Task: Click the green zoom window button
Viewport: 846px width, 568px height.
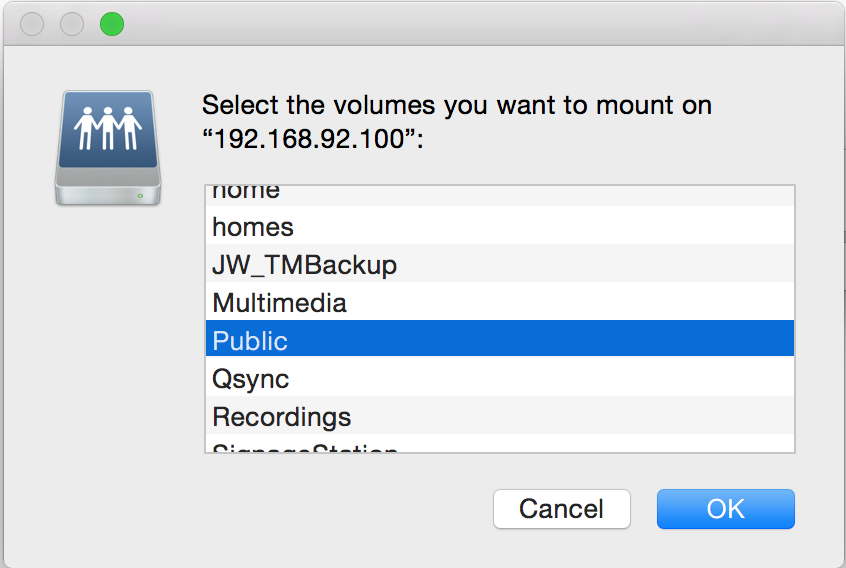Action: (x=112, y=23)
